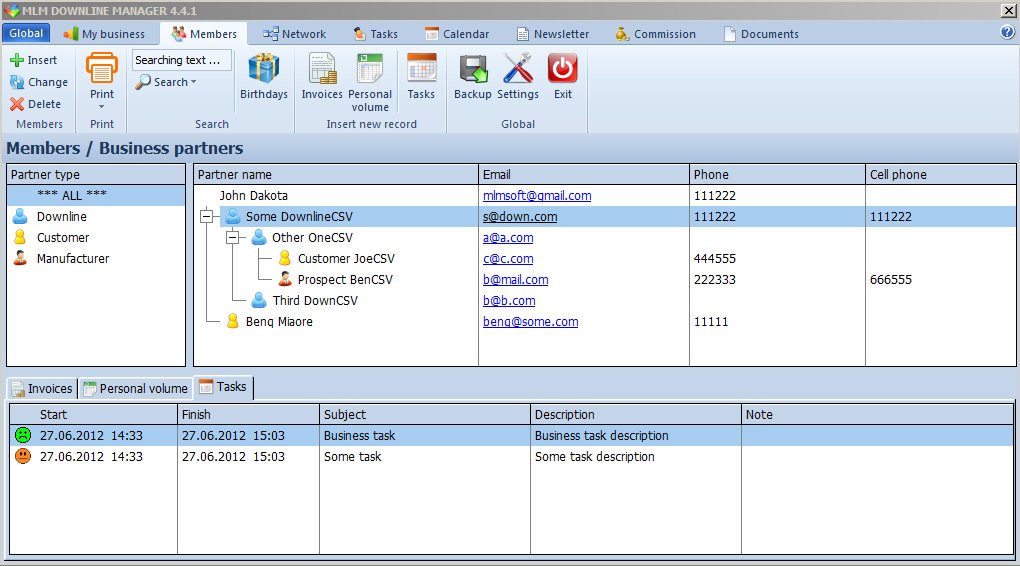The height and width of the screenshot is (566, 1020).
Task: Click the Delete member button
Action: click(36, 104)
